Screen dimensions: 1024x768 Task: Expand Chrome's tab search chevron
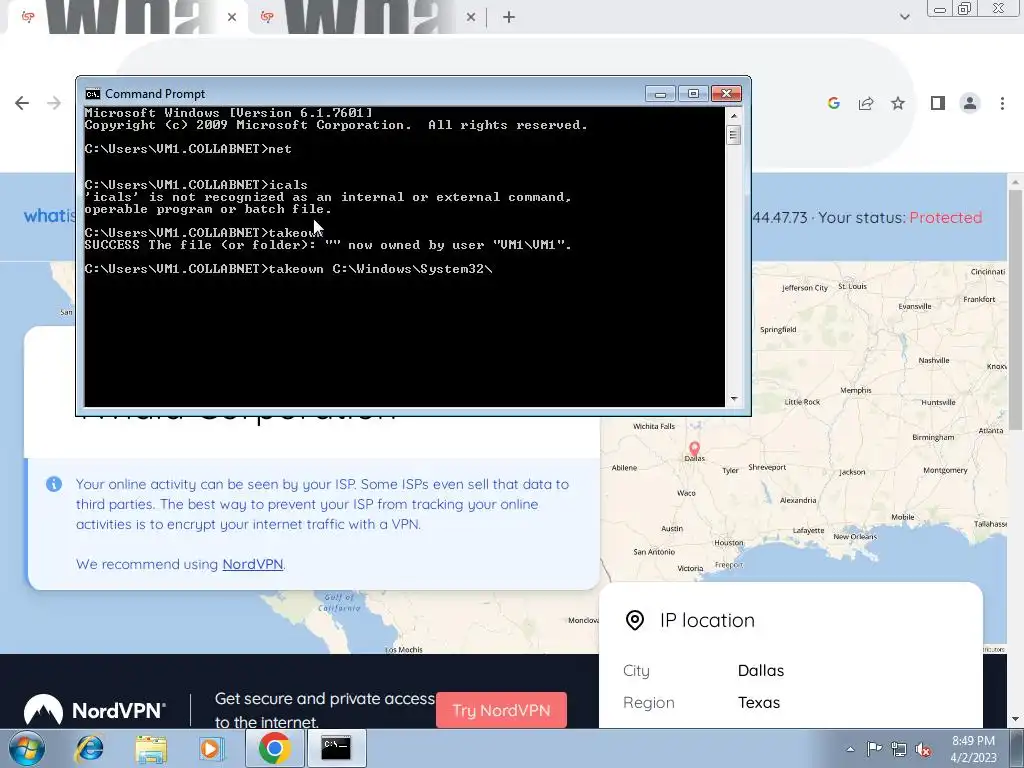click(x=904, y=17)
